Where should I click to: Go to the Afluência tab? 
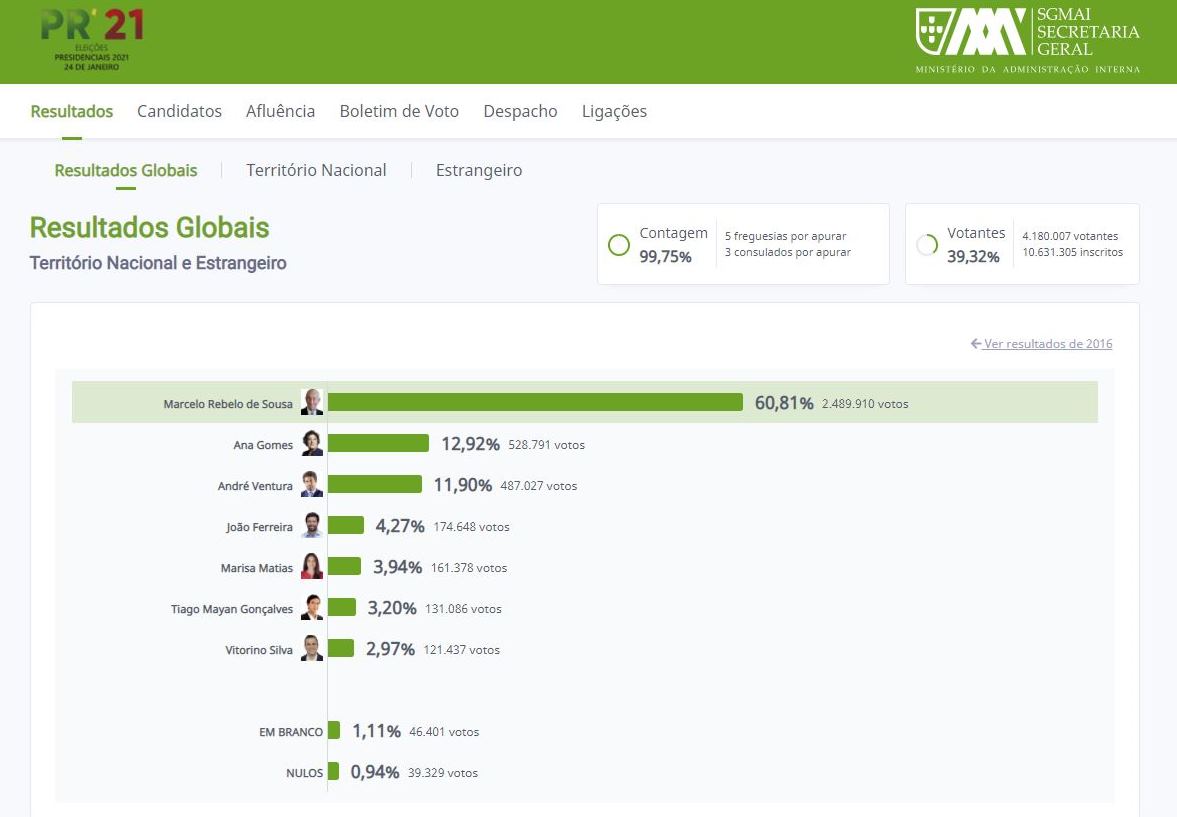point(281,111)
